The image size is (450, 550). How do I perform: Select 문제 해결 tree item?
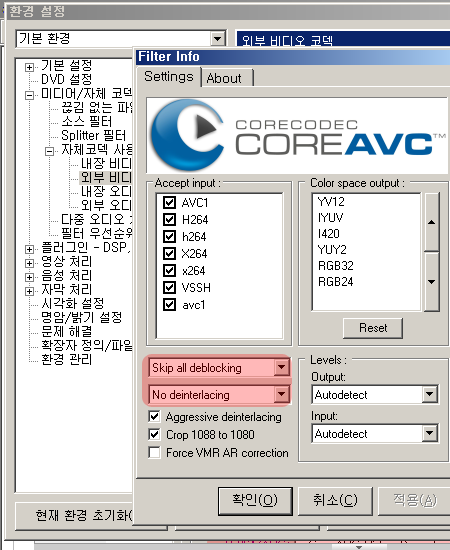click(66, 331)
